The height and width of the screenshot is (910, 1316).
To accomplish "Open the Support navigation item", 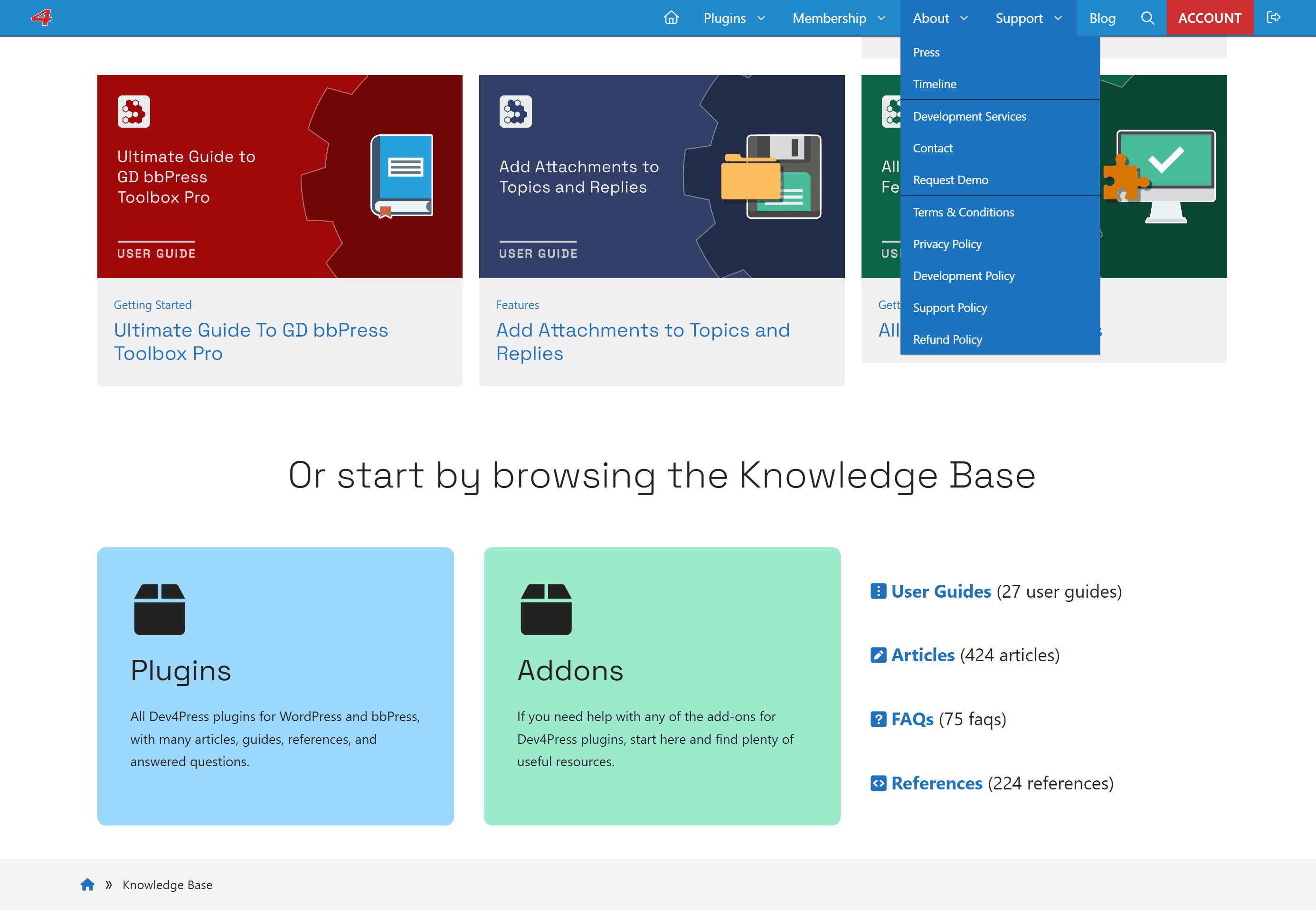I will coord(1019,18).
